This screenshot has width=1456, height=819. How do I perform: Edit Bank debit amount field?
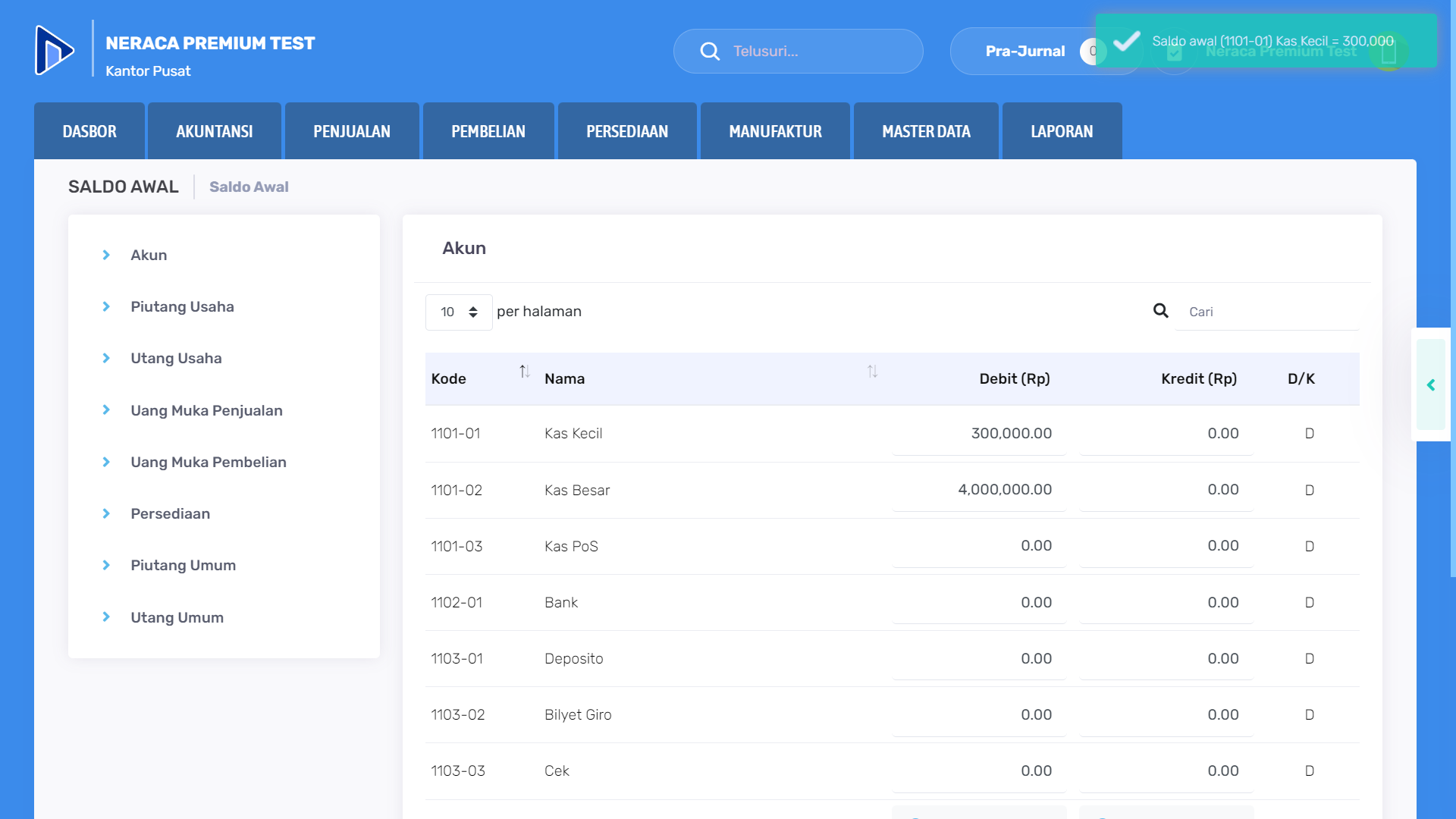point(979,602)
